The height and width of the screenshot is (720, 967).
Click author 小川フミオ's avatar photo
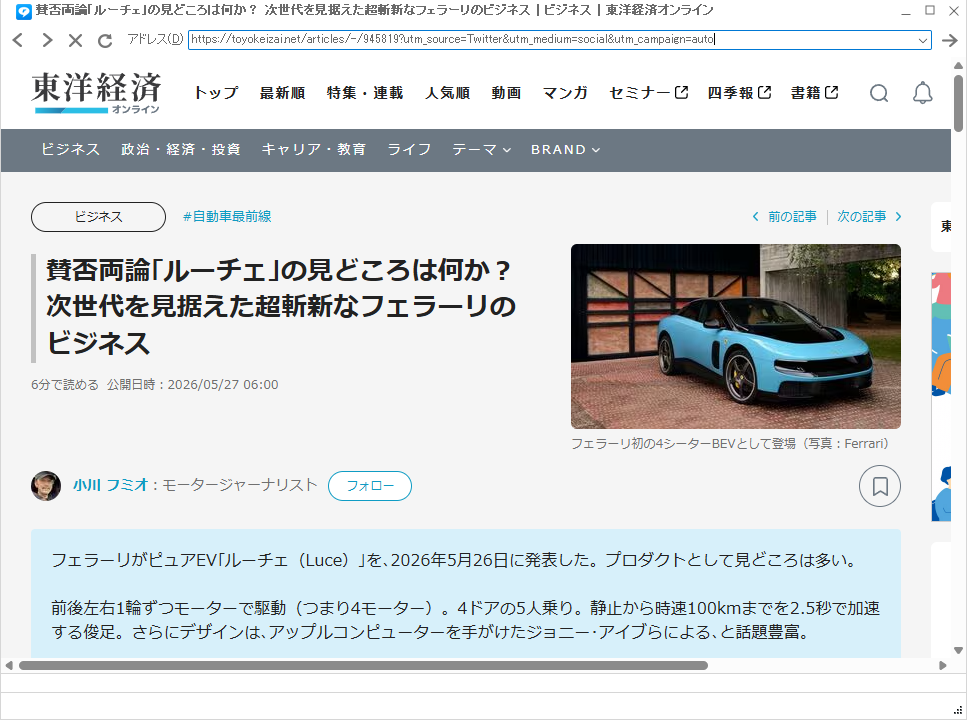pos(46,486)
